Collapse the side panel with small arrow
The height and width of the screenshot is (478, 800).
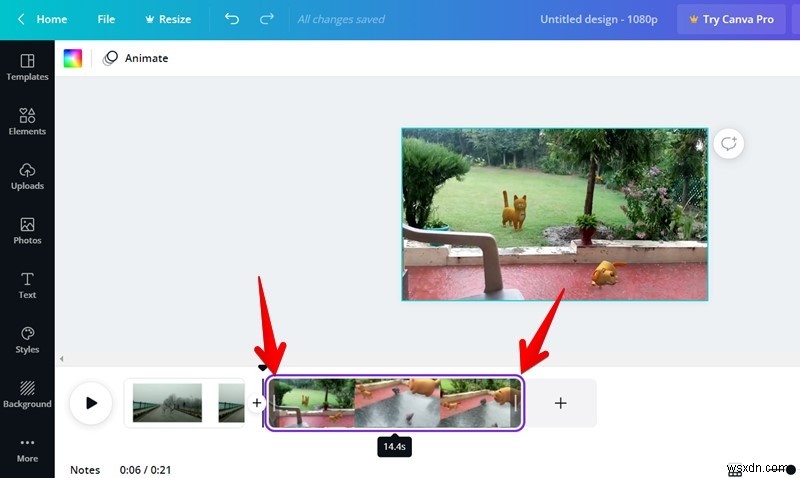61,359
